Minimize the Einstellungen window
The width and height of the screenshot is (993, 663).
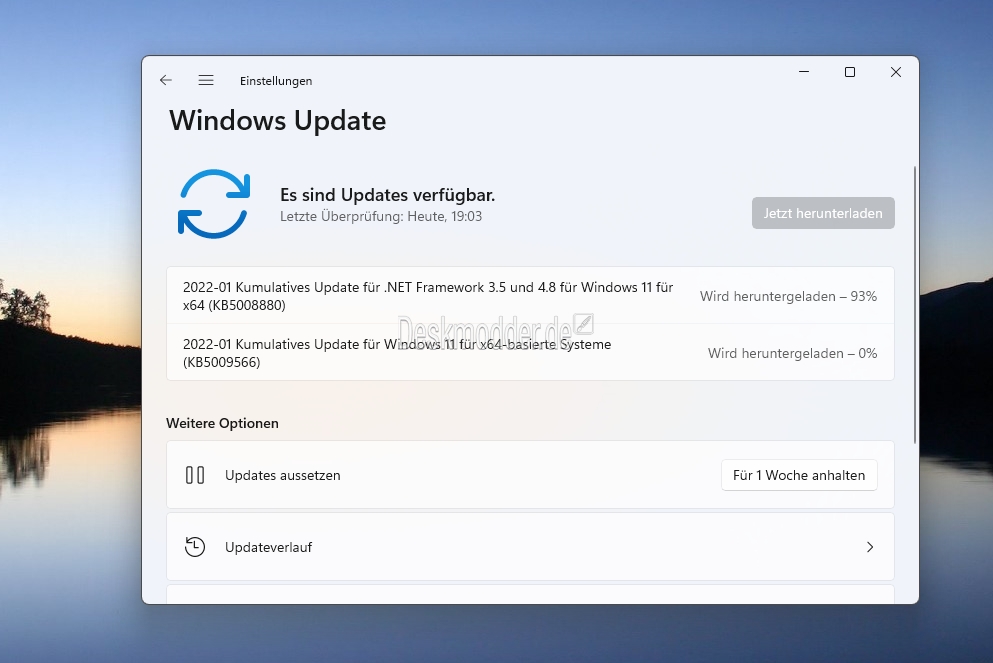[x=804, y=72]
